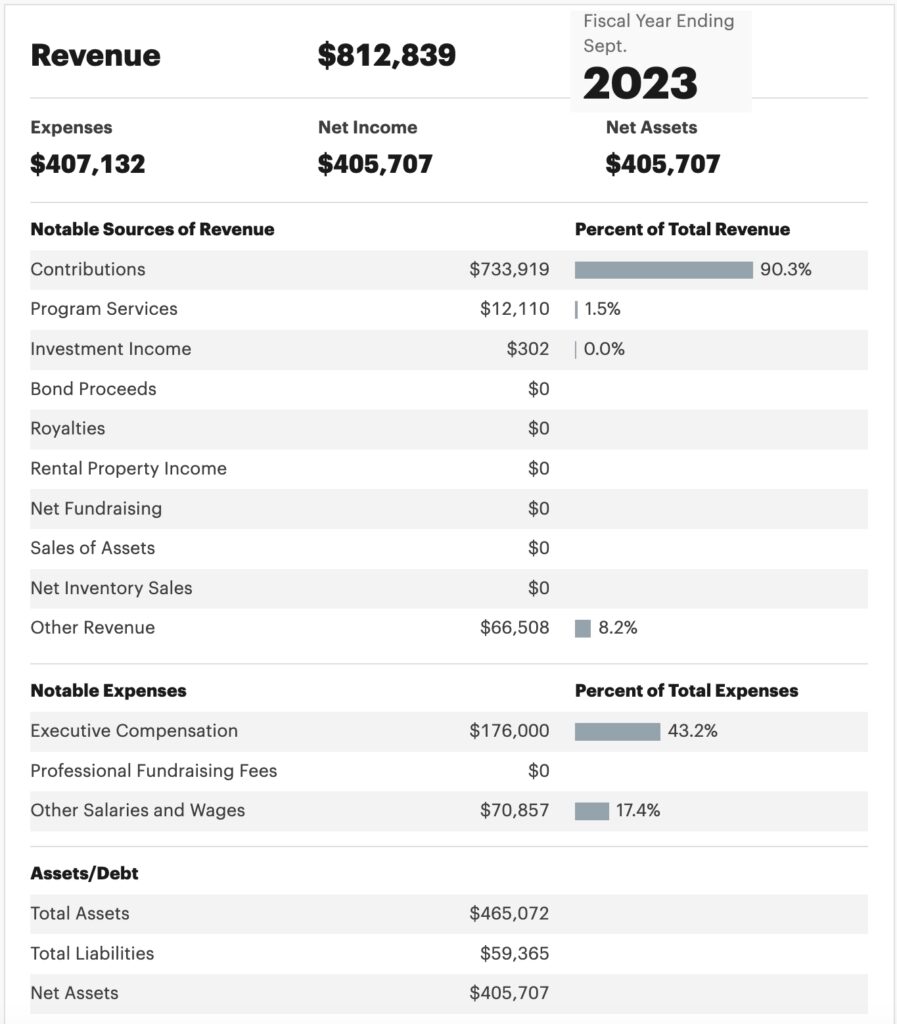897x1024 pixels.
Task: Click the Net Income amount $405,707
Action: coord(375,164)
